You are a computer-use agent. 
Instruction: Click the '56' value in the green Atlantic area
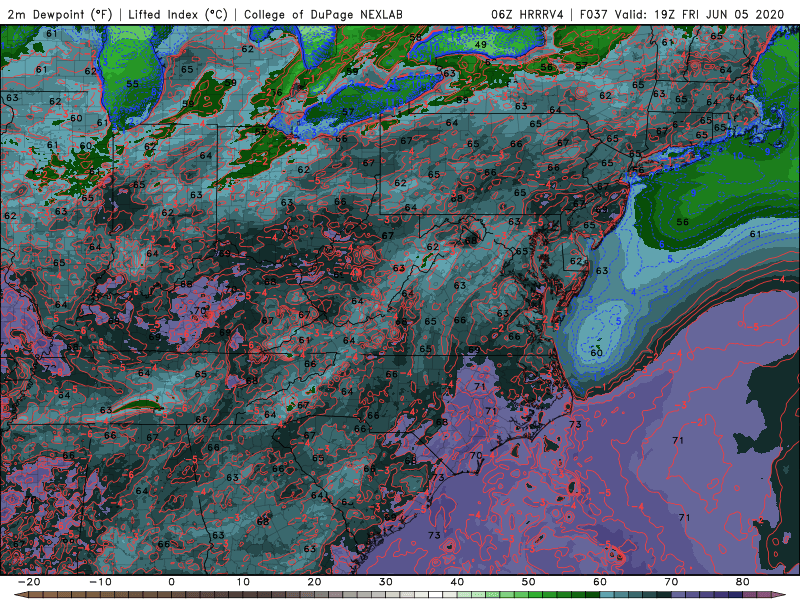click(x=682, y=222)
